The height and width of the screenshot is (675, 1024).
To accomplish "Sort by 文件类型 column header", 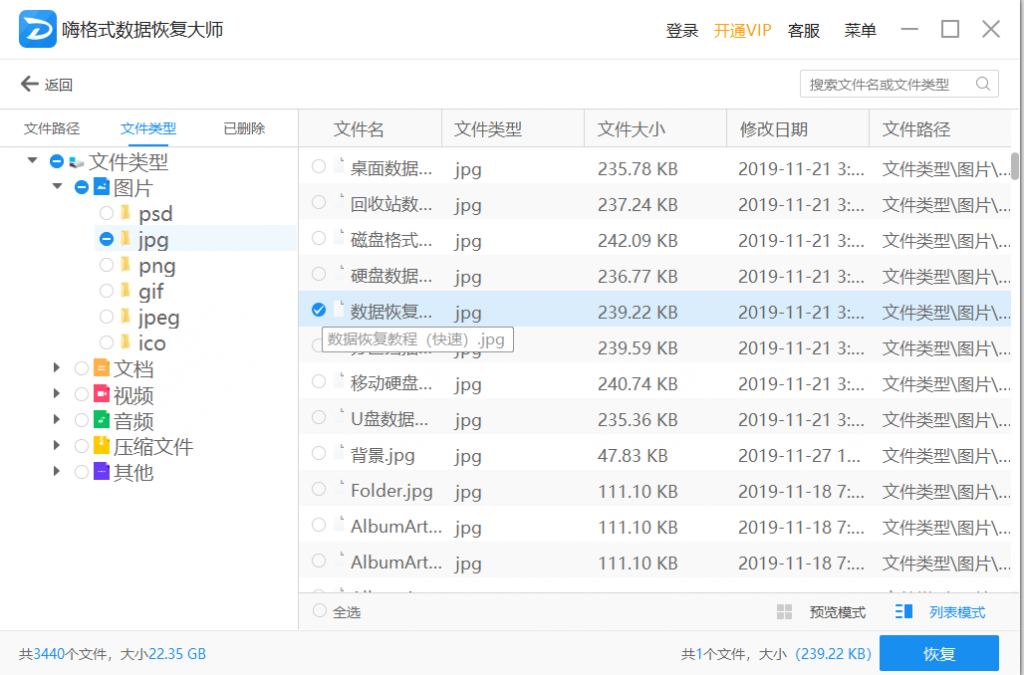I will click(x=488, y=129).
